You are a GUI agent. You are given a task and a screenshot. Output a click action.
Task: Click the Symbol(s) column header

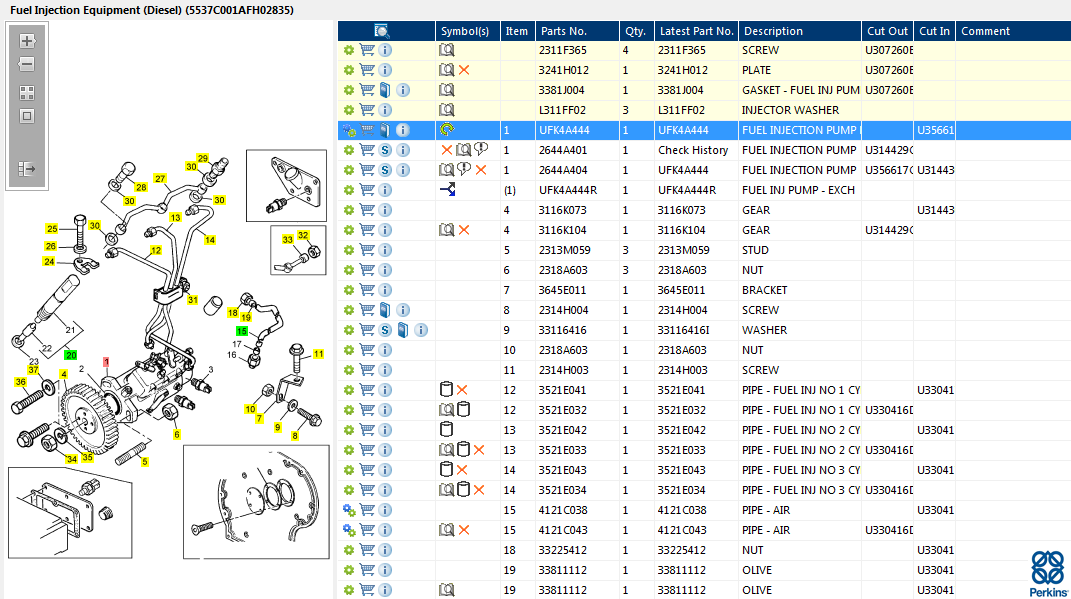[x=468, y=31]
